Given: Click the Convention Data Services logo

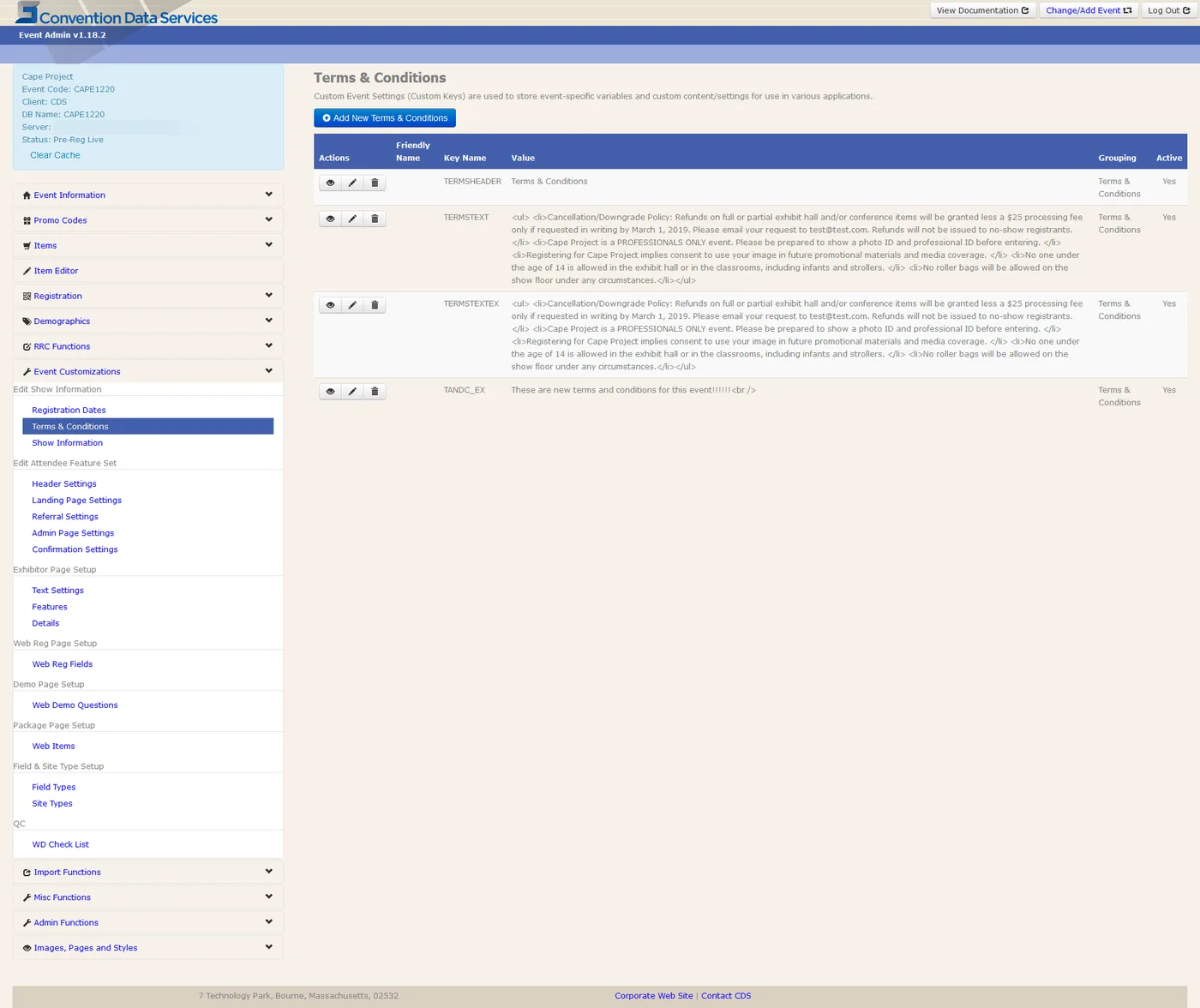Looking at the screenshot, I should 117,15.
